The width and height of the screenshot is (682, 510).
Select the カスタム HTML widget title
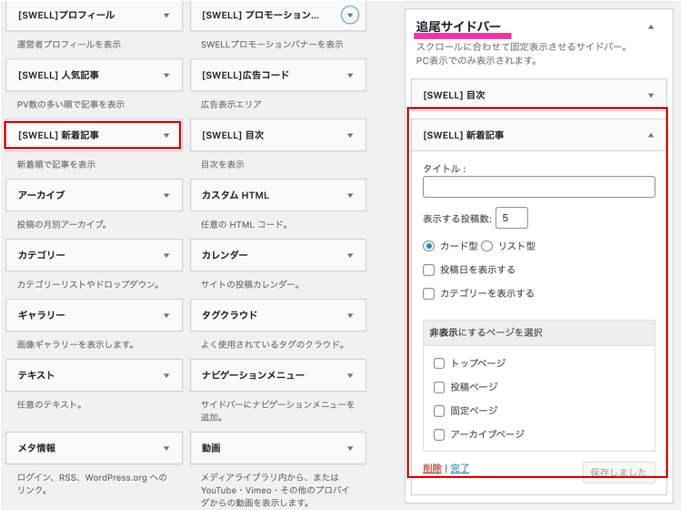[x=235, y=195]
